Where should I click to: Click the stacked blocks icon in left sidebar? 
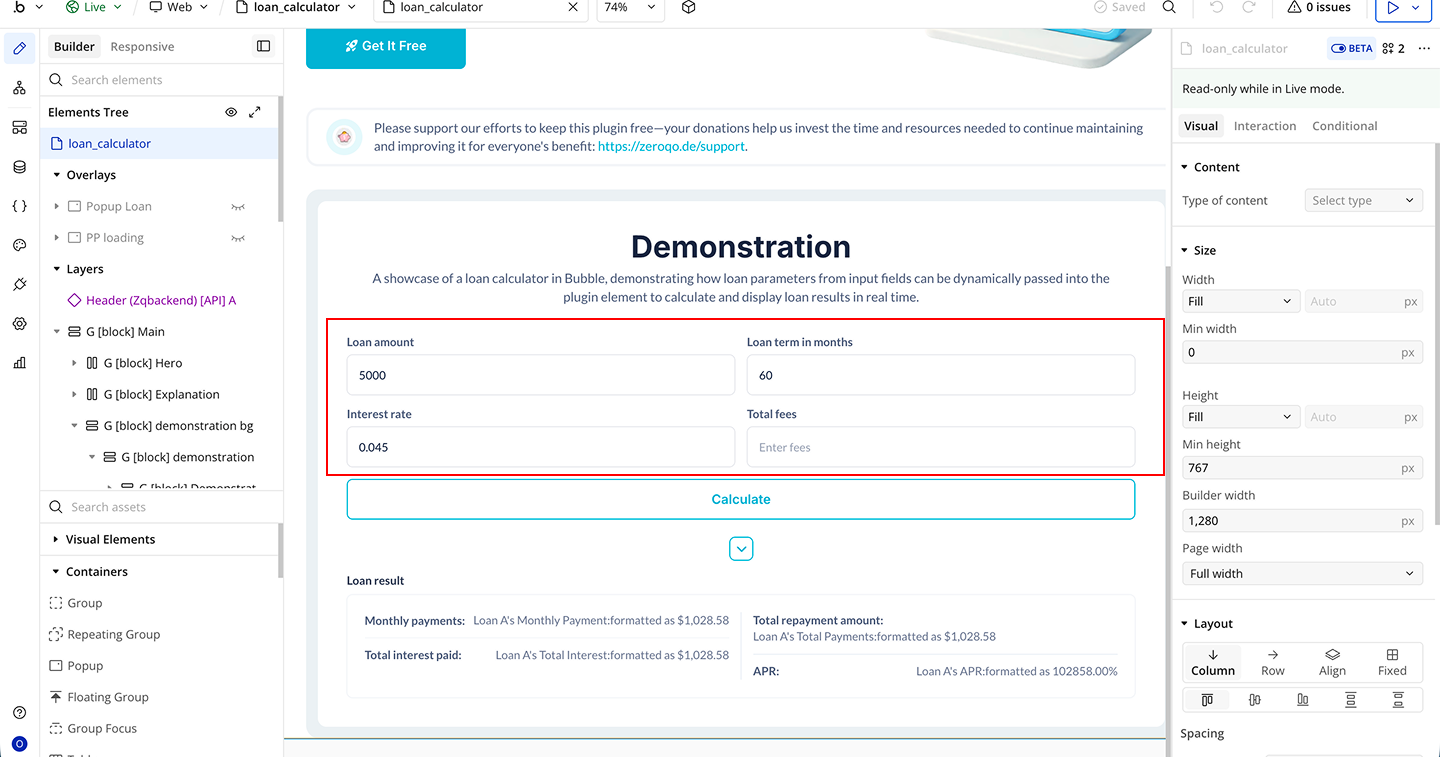(20, 127)
